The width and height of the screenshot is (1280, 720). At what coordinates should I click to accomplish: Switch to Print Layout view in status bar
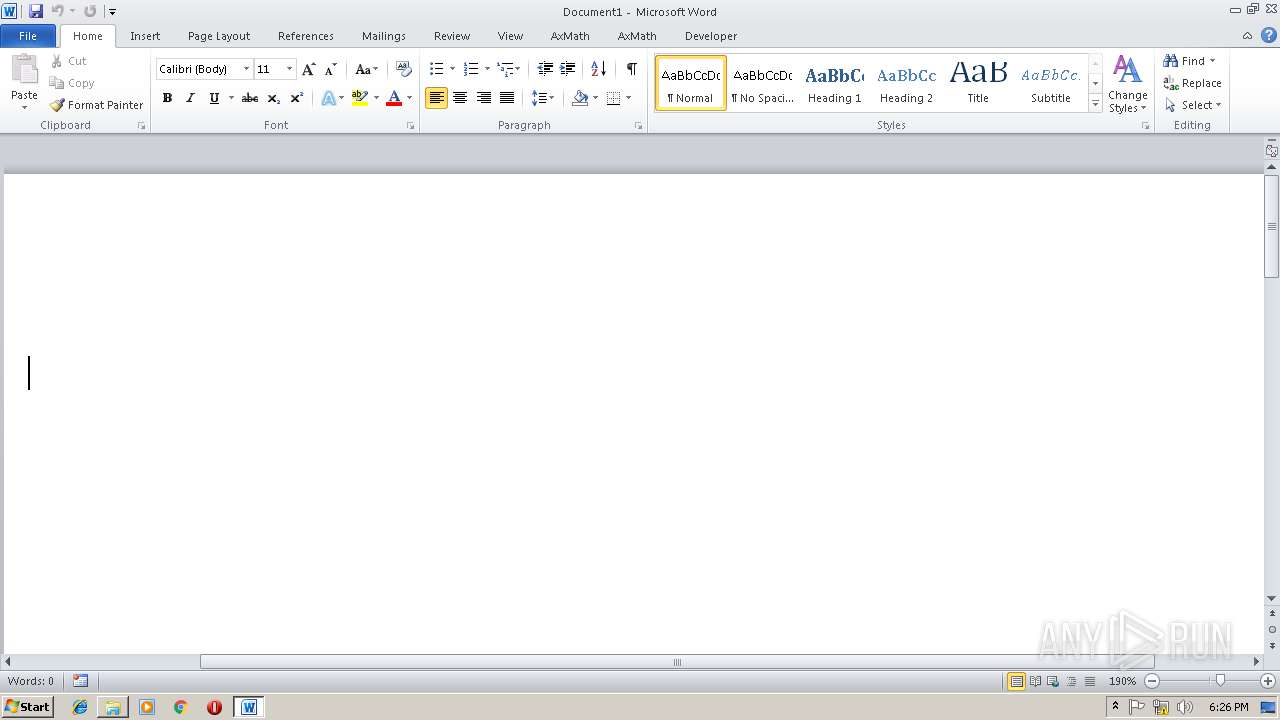click(x=1016, y=681)
